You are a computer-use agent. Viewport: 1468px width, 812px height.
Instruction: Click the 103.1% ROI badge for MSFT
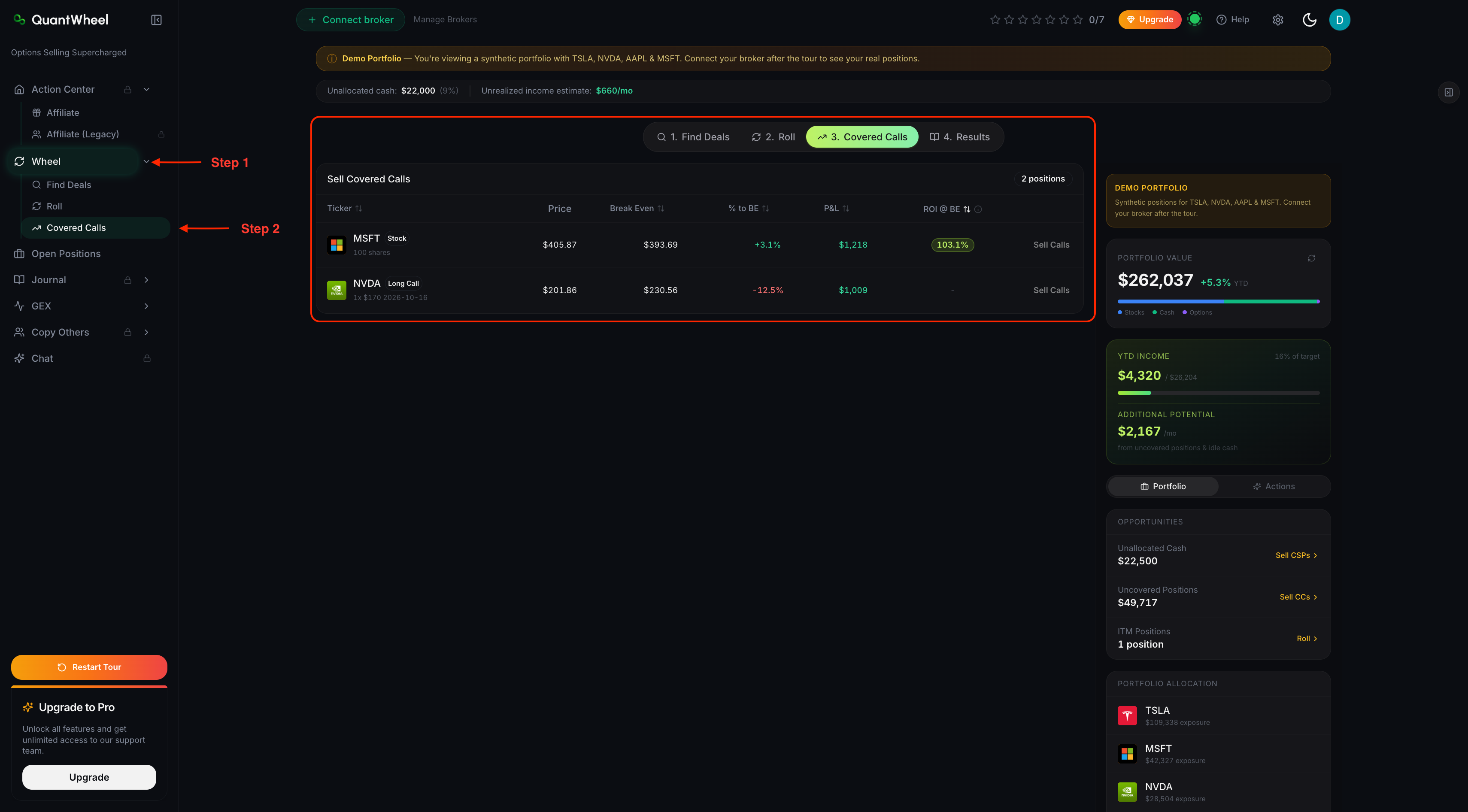[952, 245]
